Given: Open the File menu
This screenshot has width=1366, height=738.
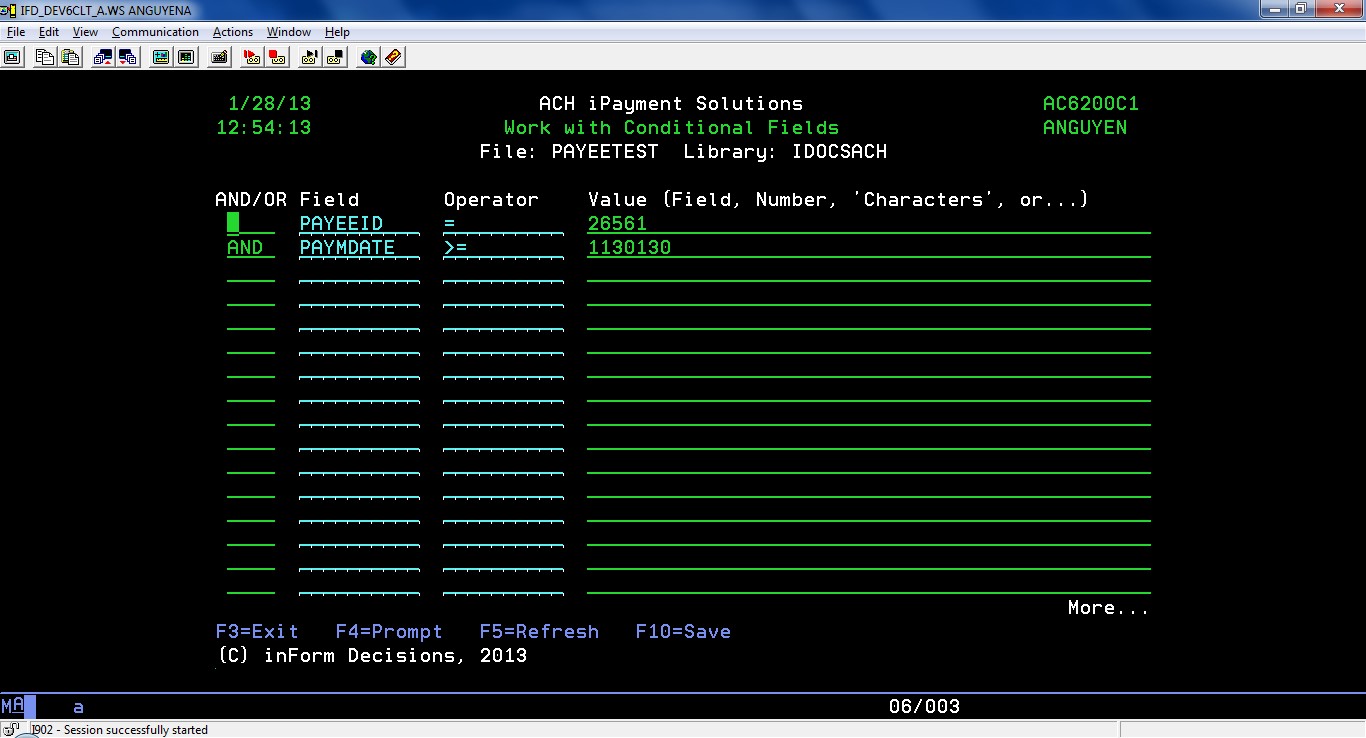Looking at the screenshot, I should click(x=16, y=32).
